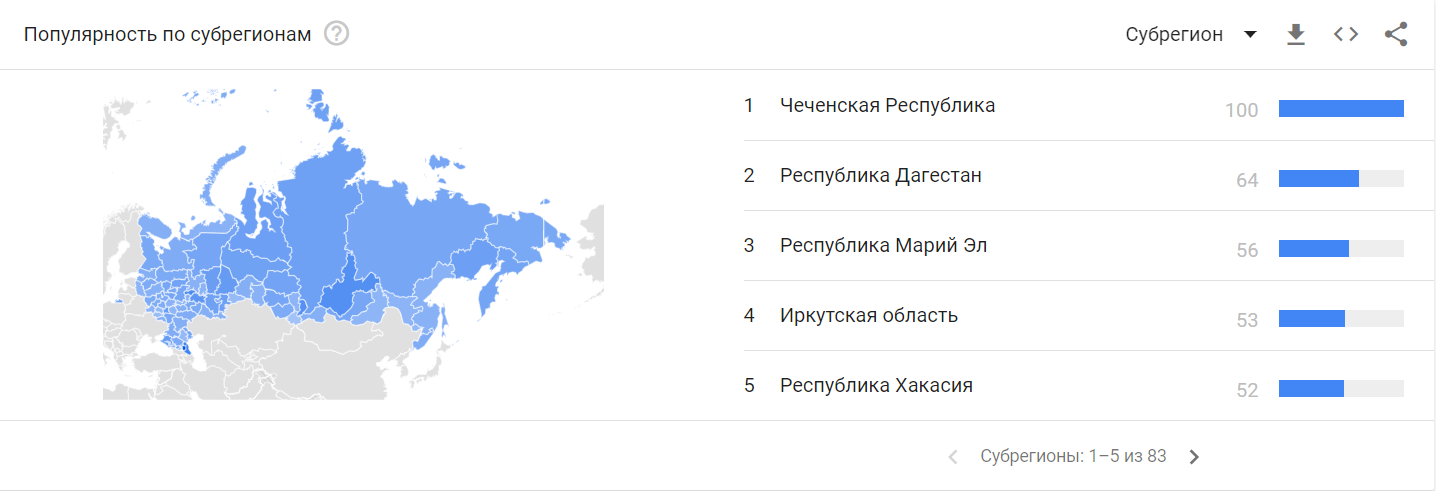The height and width of the screenshot is (491, 1436).
Task: Open the Субрегион dropdown
Action: (1174, 34)
